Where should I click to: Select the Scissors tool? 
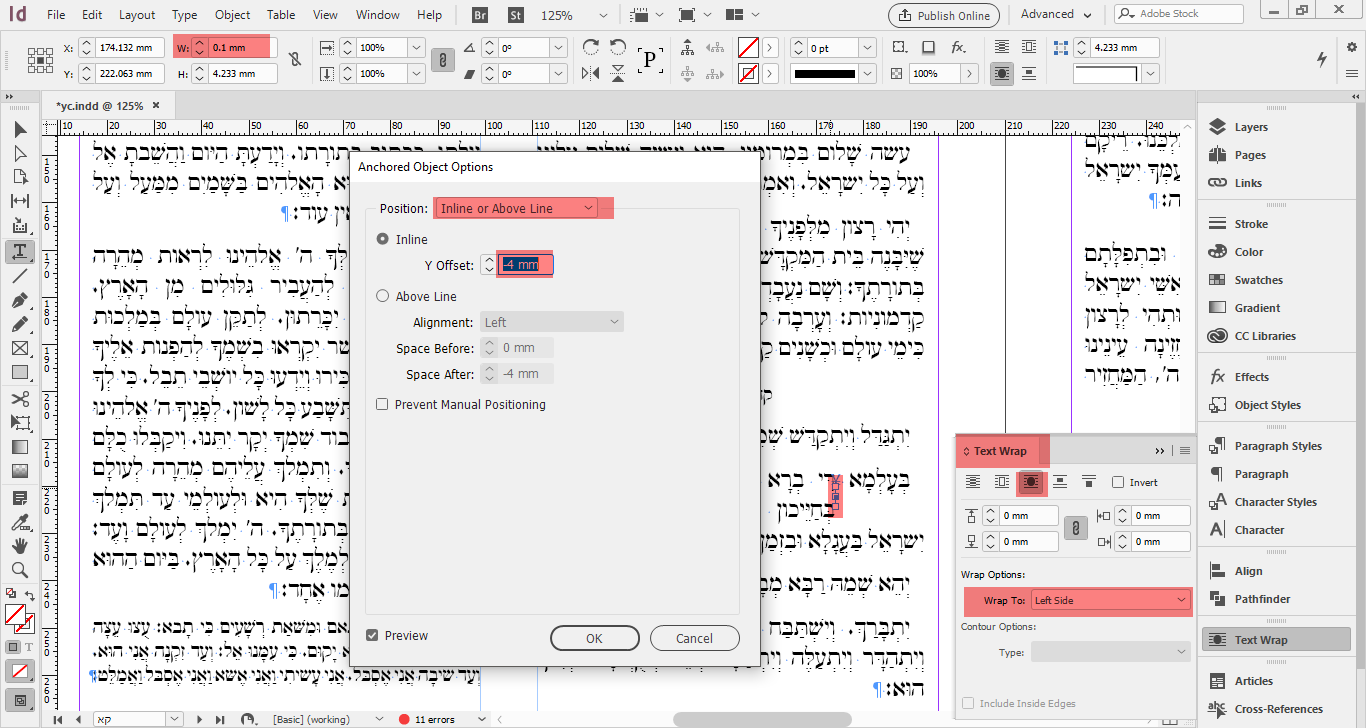[x=19, y=398]
